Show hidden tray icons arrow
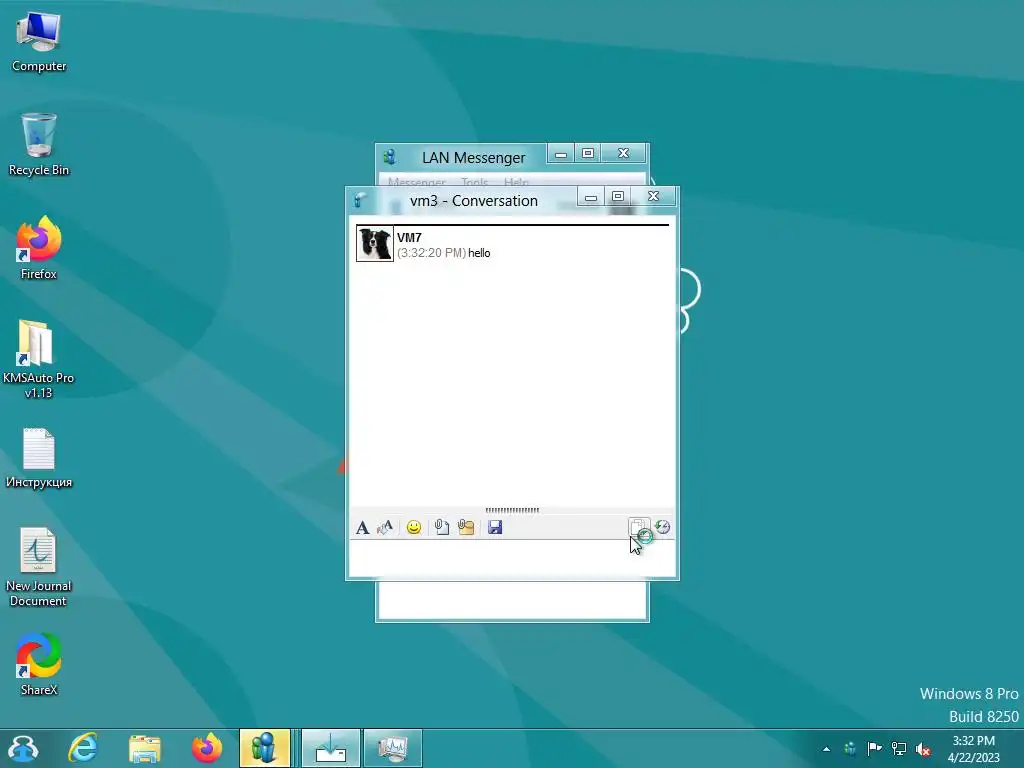 [826, 749]
